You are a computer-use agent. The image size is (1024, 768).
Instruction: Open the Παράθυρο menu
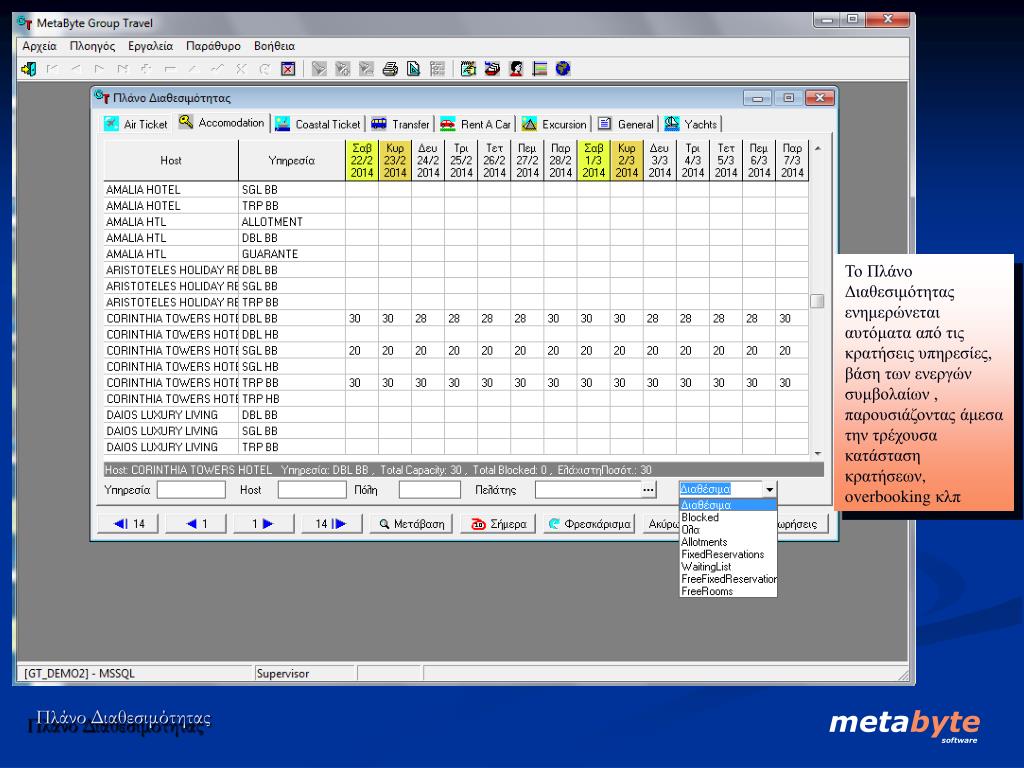tap(213, 46)
